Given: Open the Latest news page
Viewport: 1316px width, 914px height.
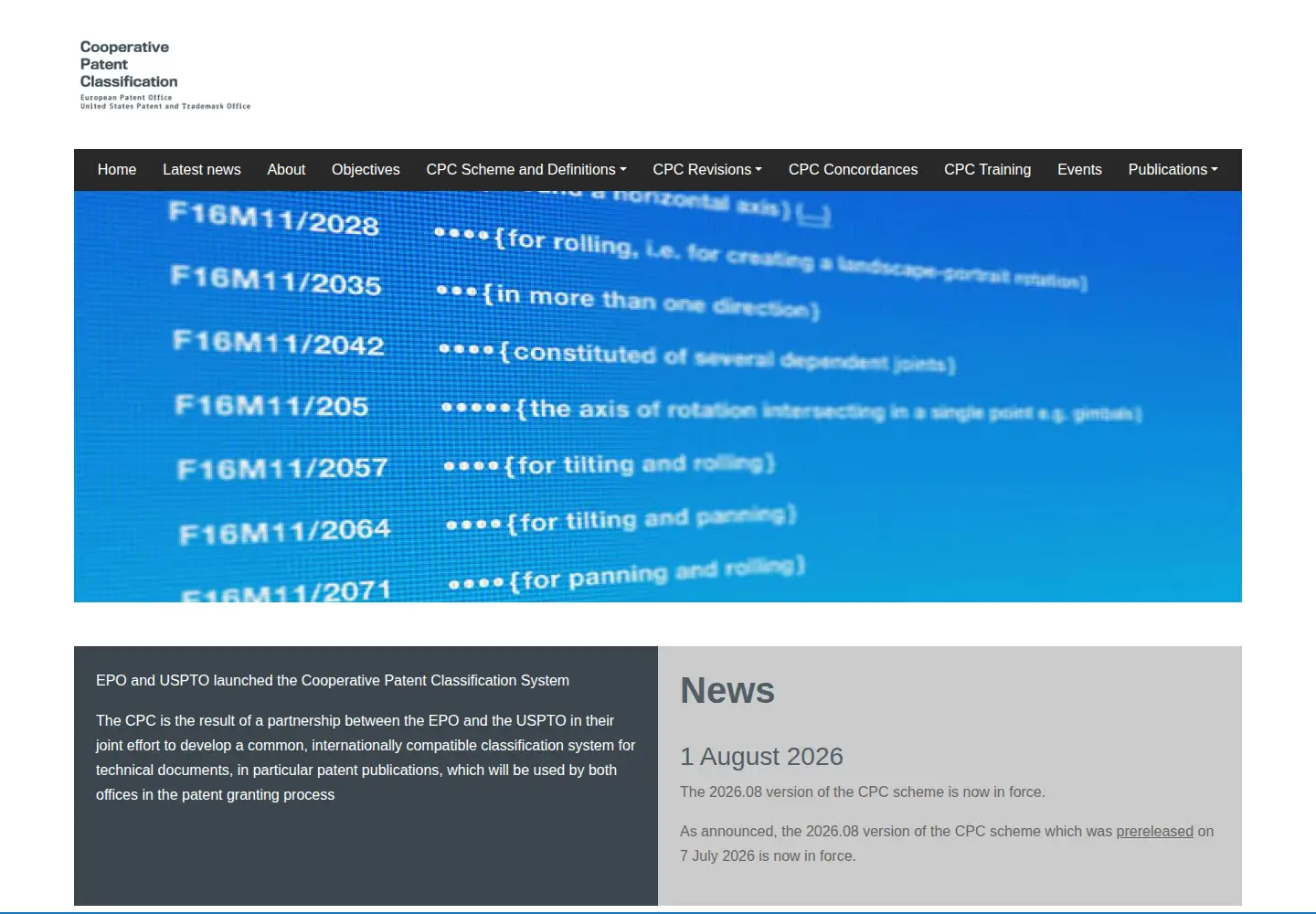Looking at the screenshot, I should click(202, 170).
